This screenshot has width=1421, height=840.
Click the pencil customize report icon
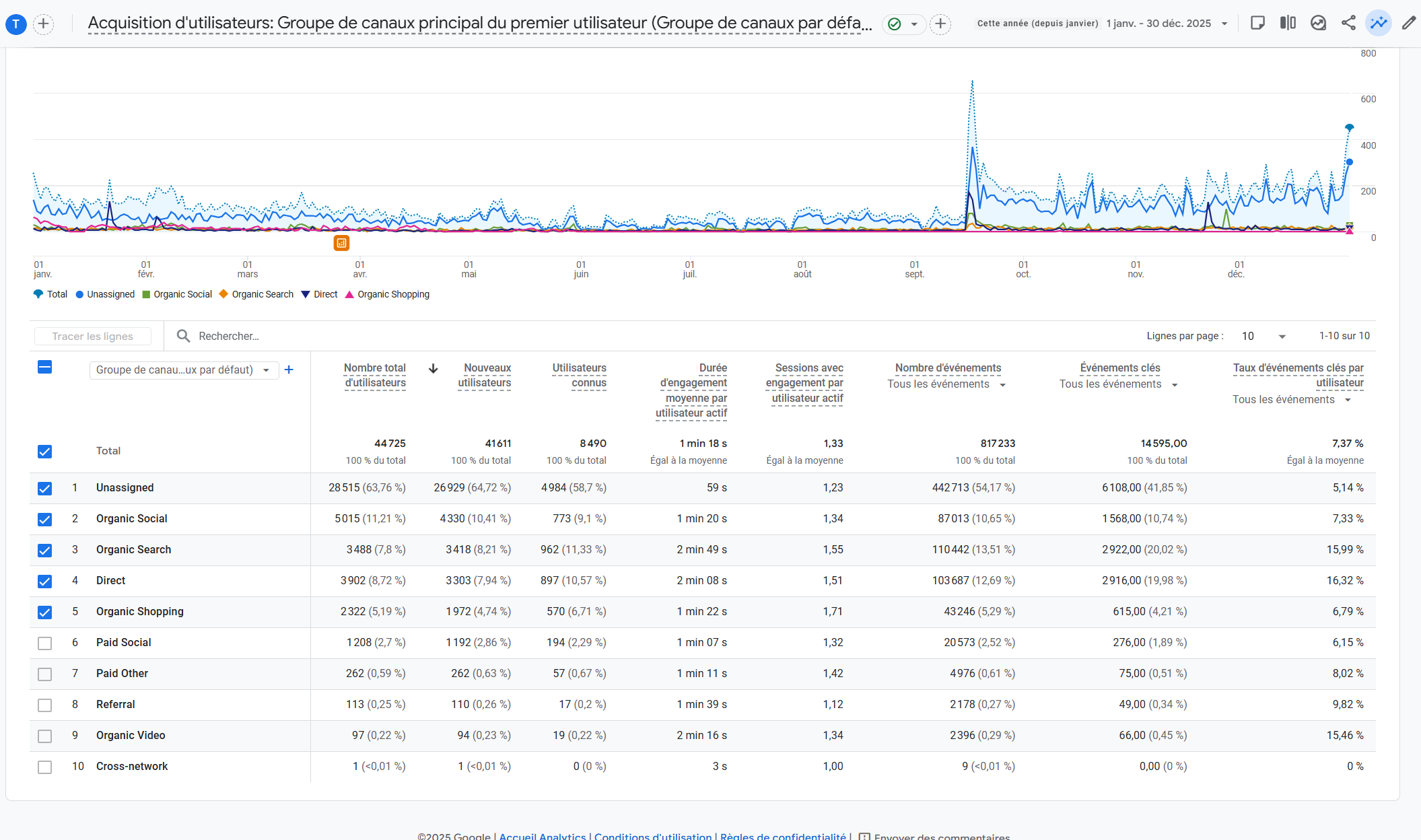coord(1408,24)
